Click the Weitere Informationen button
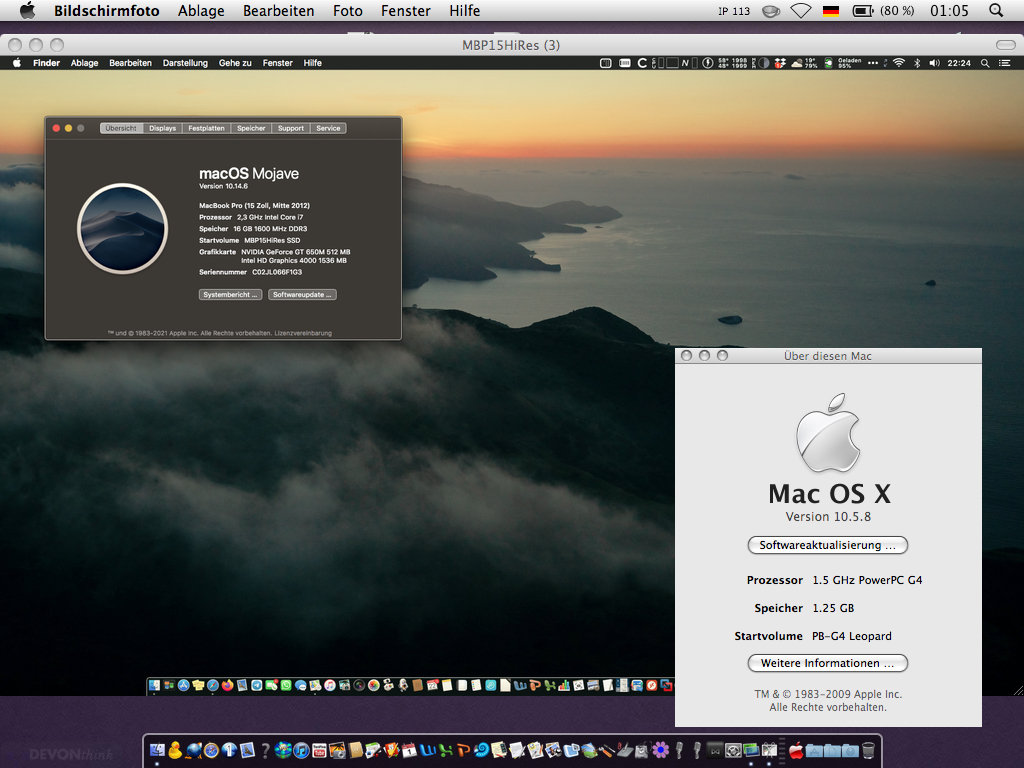 pyautogui.click(x=827, y=663)
